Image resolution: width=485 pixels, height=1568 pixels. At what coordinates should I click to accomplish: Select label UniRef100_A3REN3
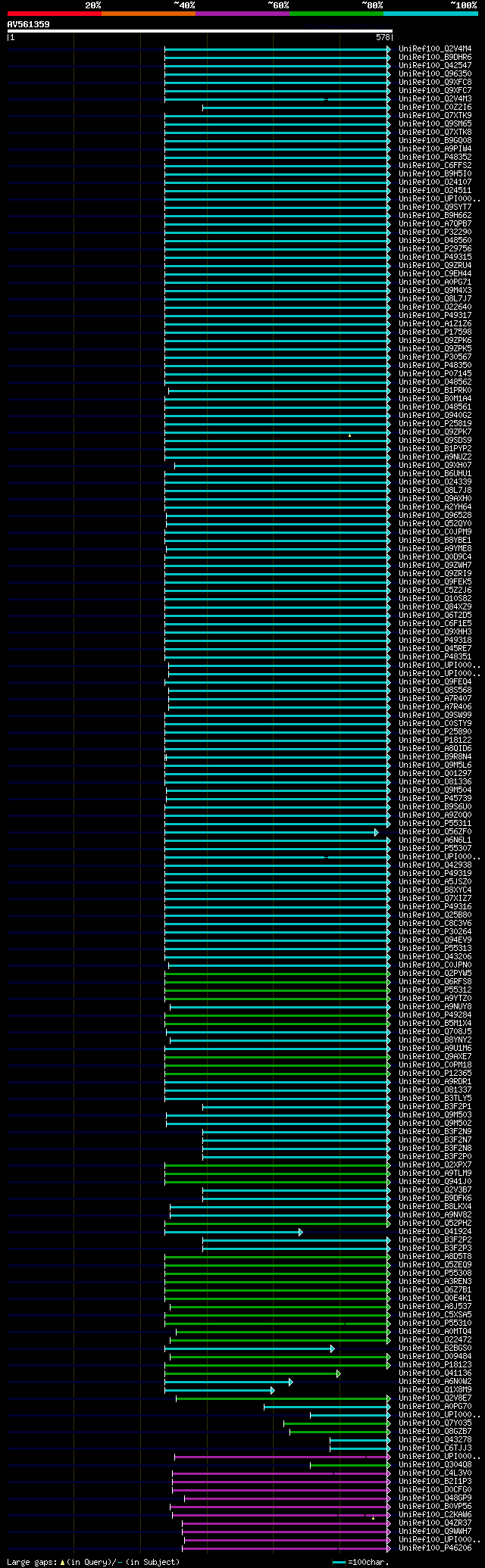point(435,1282)
